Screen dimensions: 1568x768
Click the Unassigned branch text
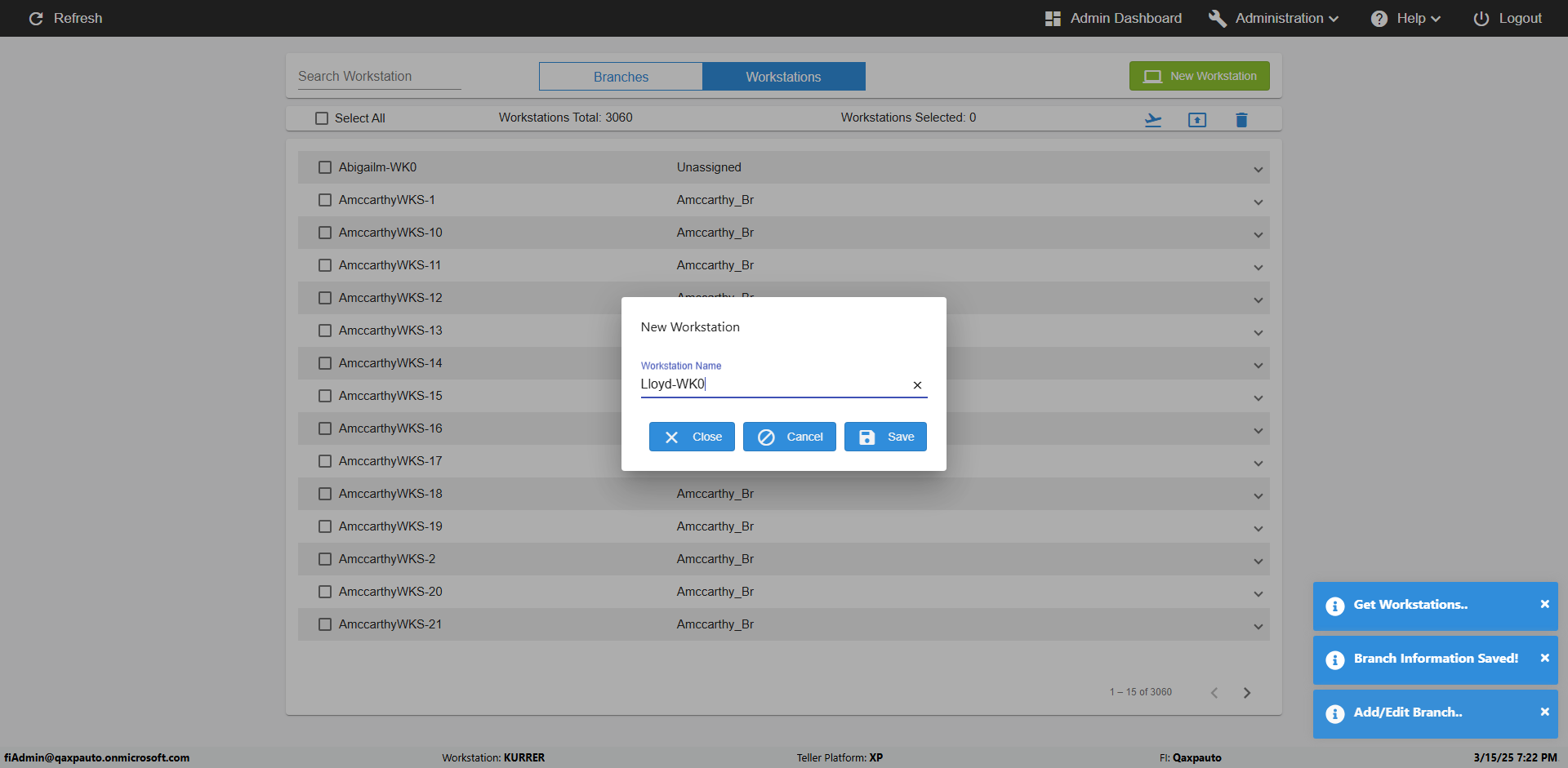(709, 167)
